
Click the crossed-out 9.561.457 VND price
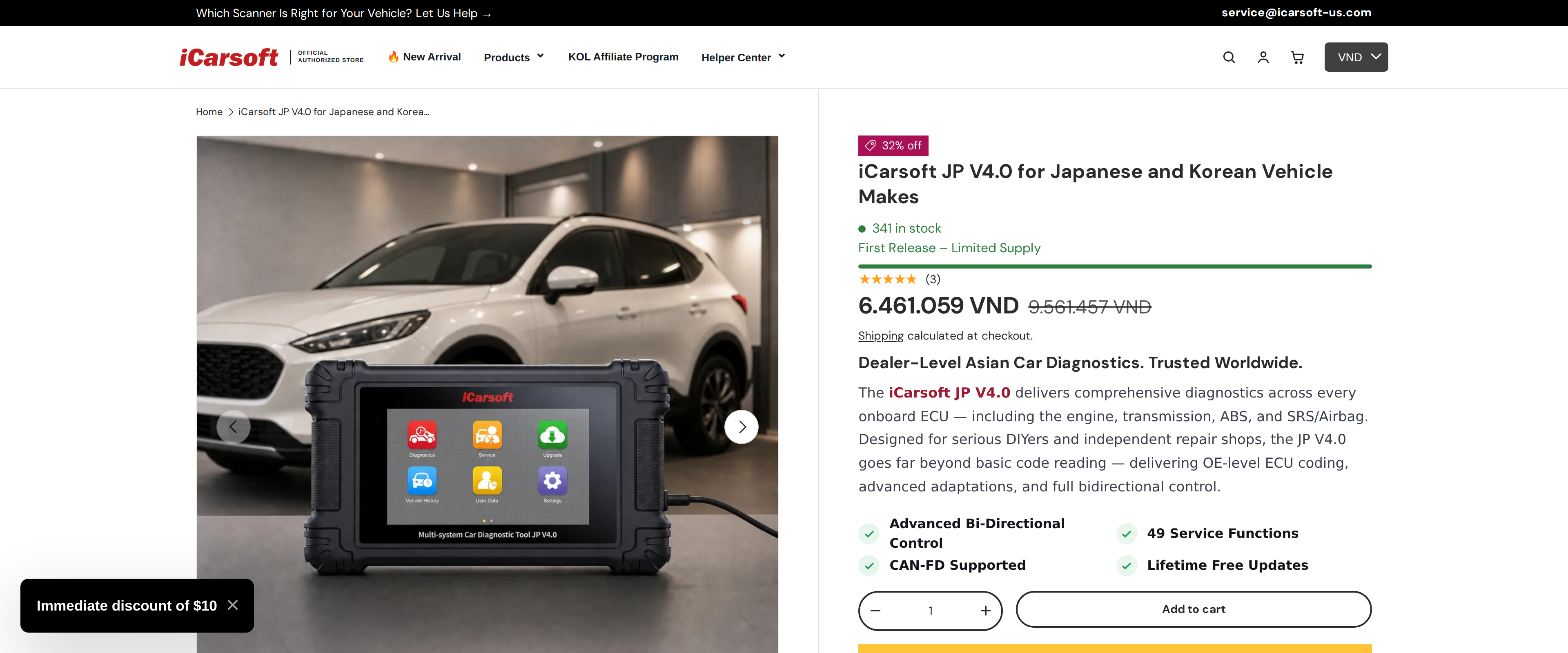click(1089, 307)
